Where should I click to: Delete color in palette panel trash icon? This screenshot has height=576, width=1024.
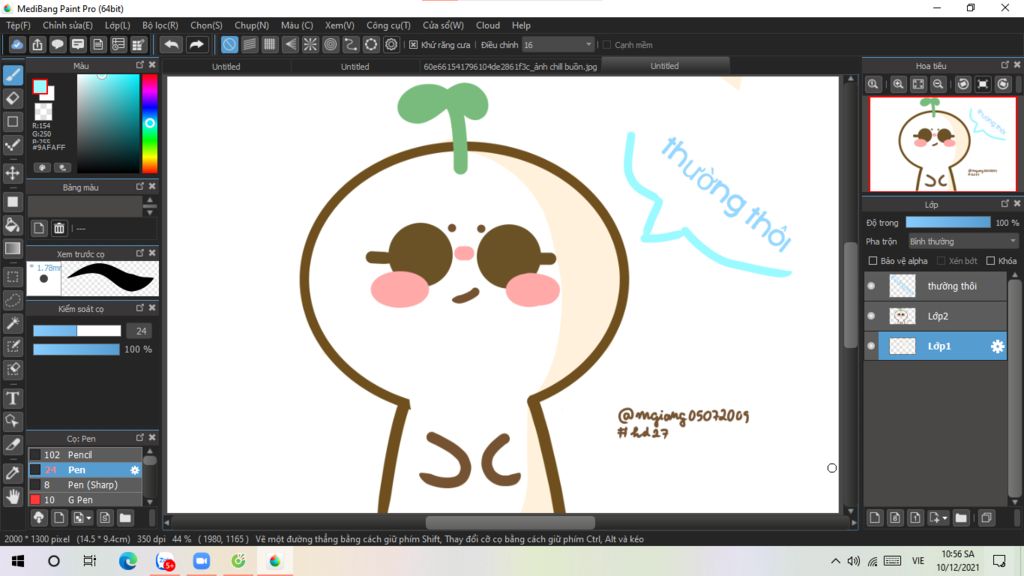(x=59, y=228)
